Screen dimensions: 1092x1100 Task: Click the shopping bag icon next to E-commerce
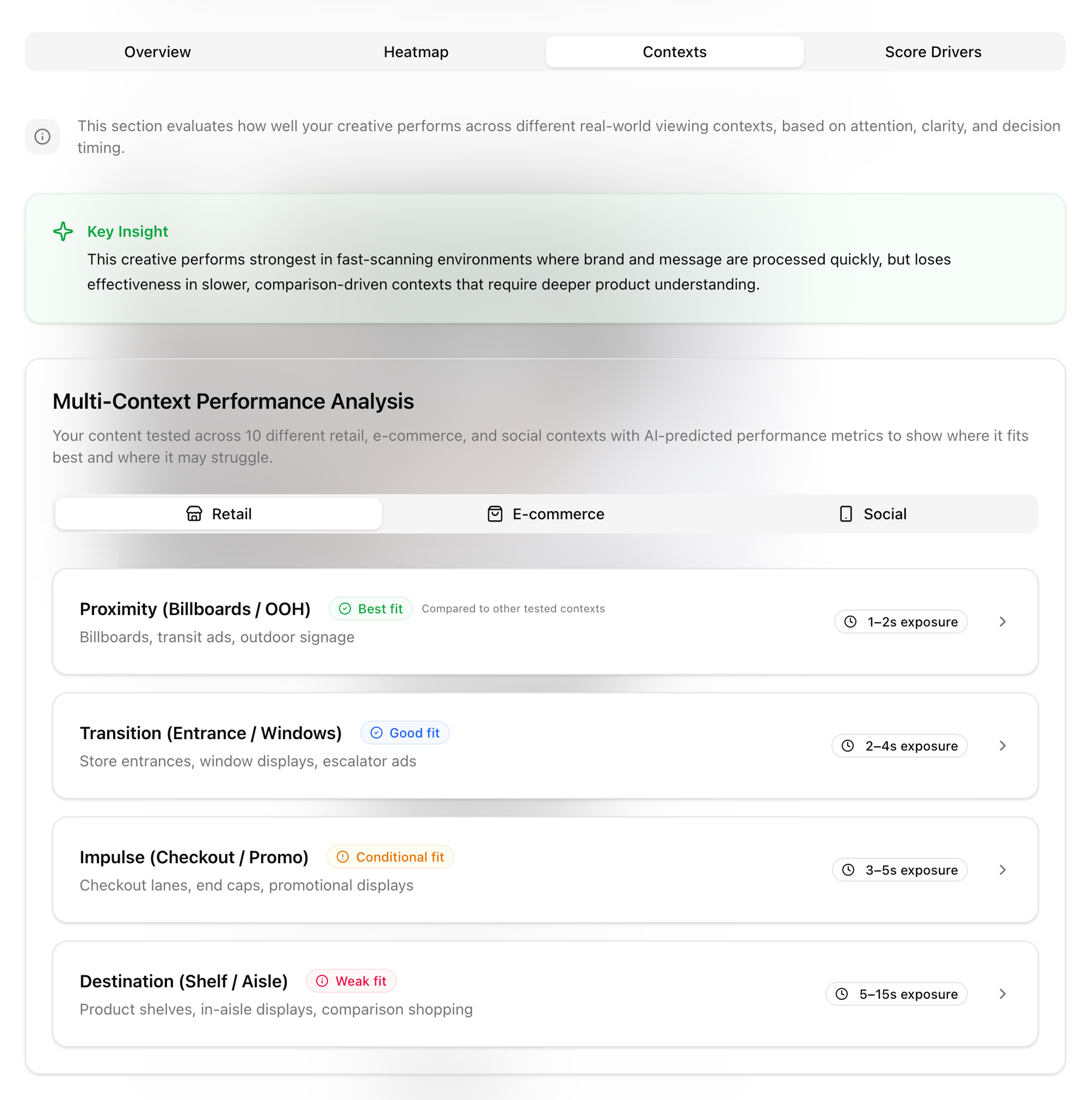coord(495,514)
